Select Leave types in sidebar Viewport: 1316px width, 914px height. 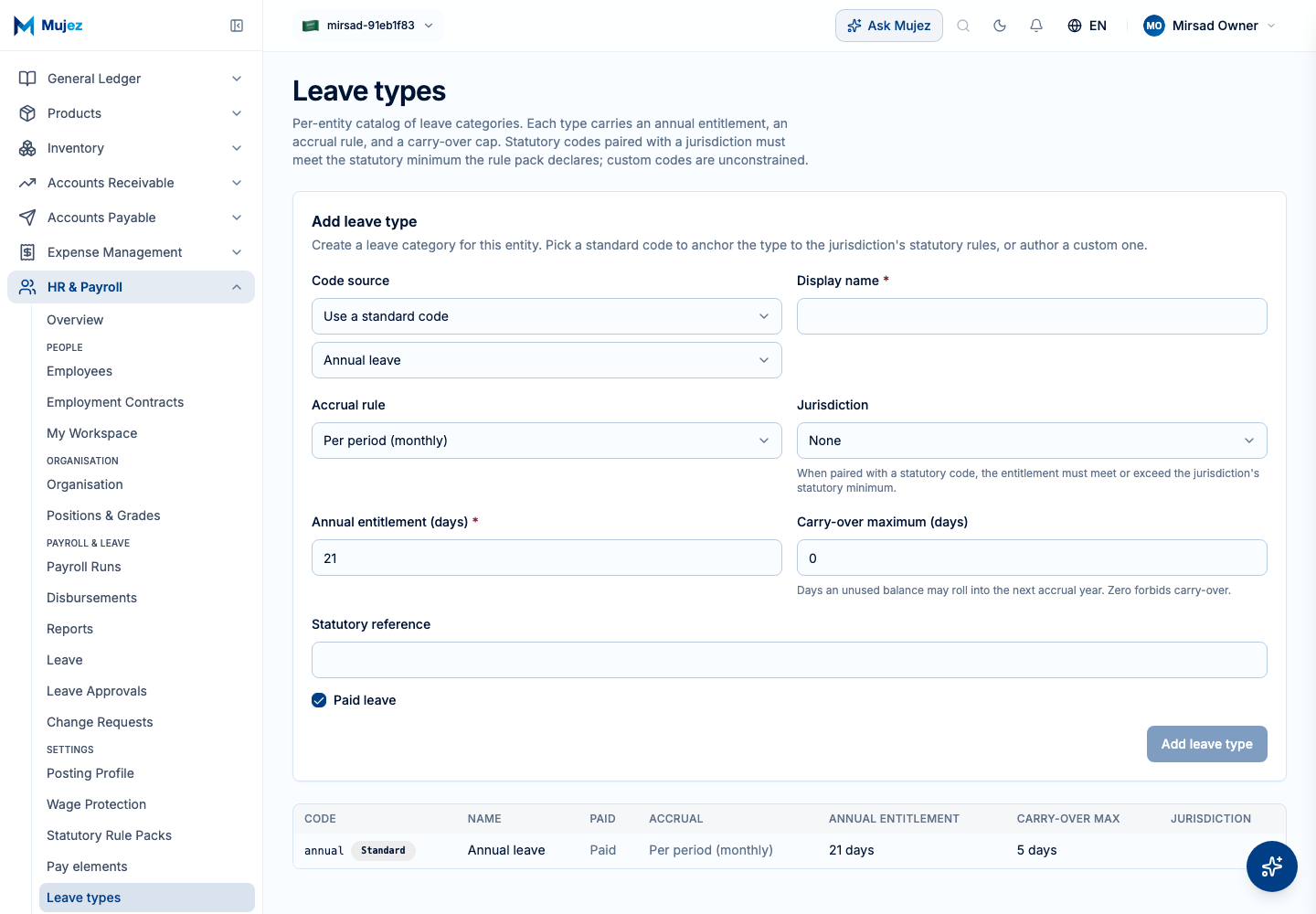coord(147,898)
